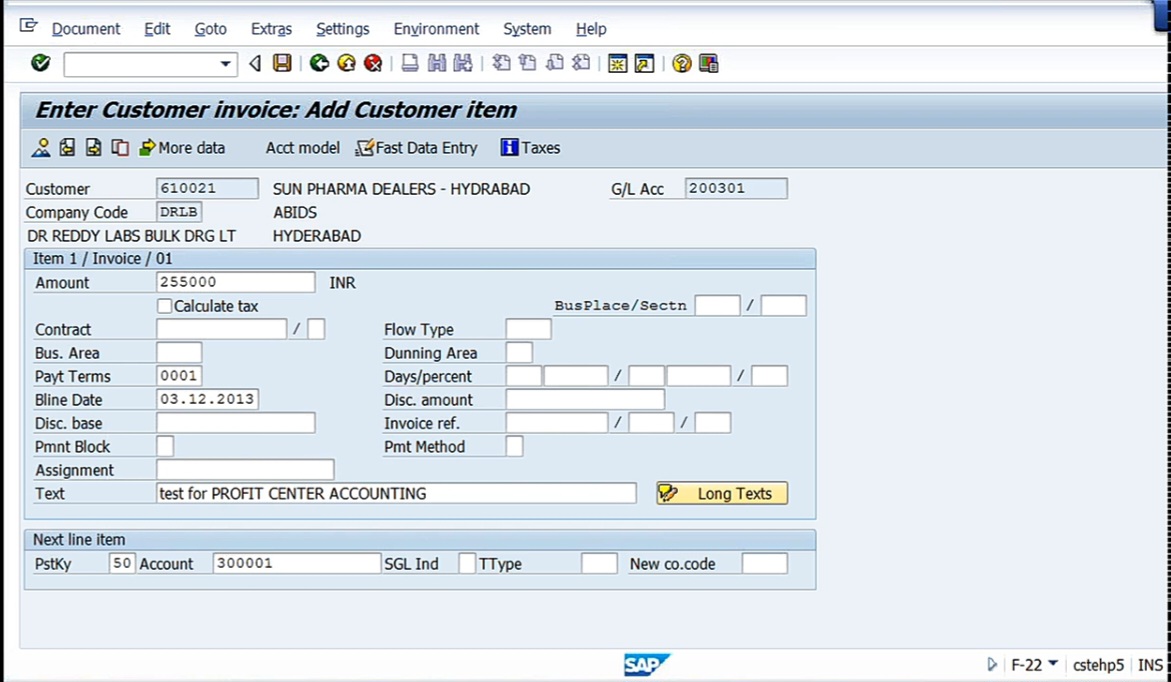The width and height of the screenshot is (1171, 682).
Task: Go to Next Page icon
Action: pos(554,63)
